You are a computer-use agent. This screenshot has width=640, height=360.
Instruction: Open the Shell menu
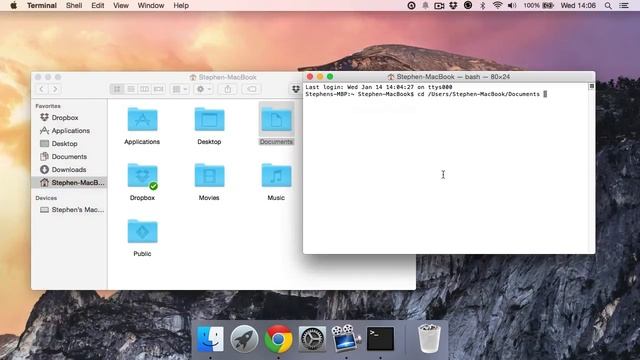click(74, 5)
